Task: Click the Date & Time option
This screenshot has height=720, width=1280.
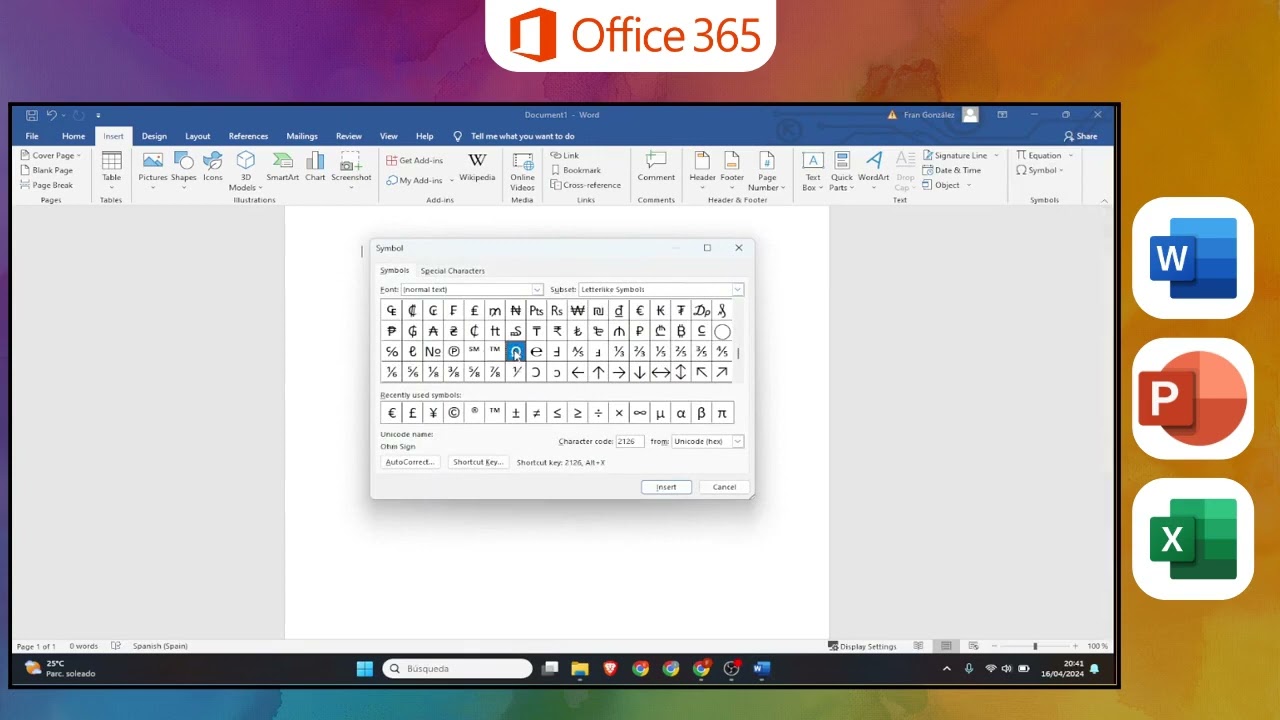Action: tap(952, 170)
